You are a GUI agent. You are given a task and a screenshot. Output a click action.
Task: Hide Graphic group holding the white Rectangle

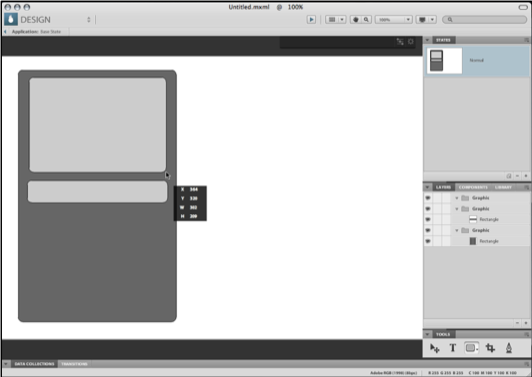coord(428,209)
